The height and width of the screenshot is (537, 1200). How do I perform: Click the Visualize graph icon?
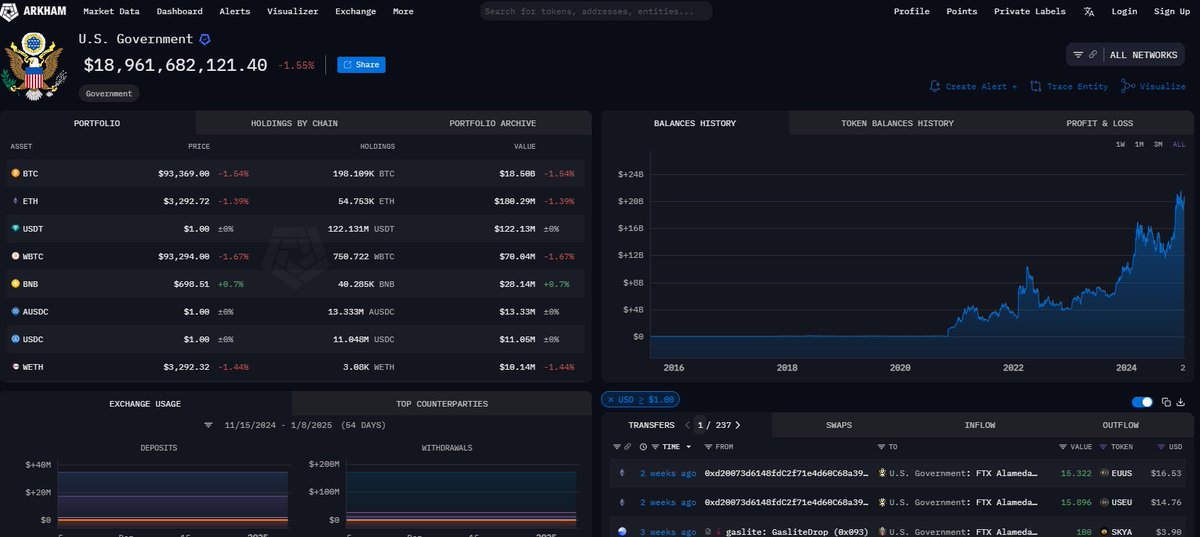click(x=1128, y=87)
